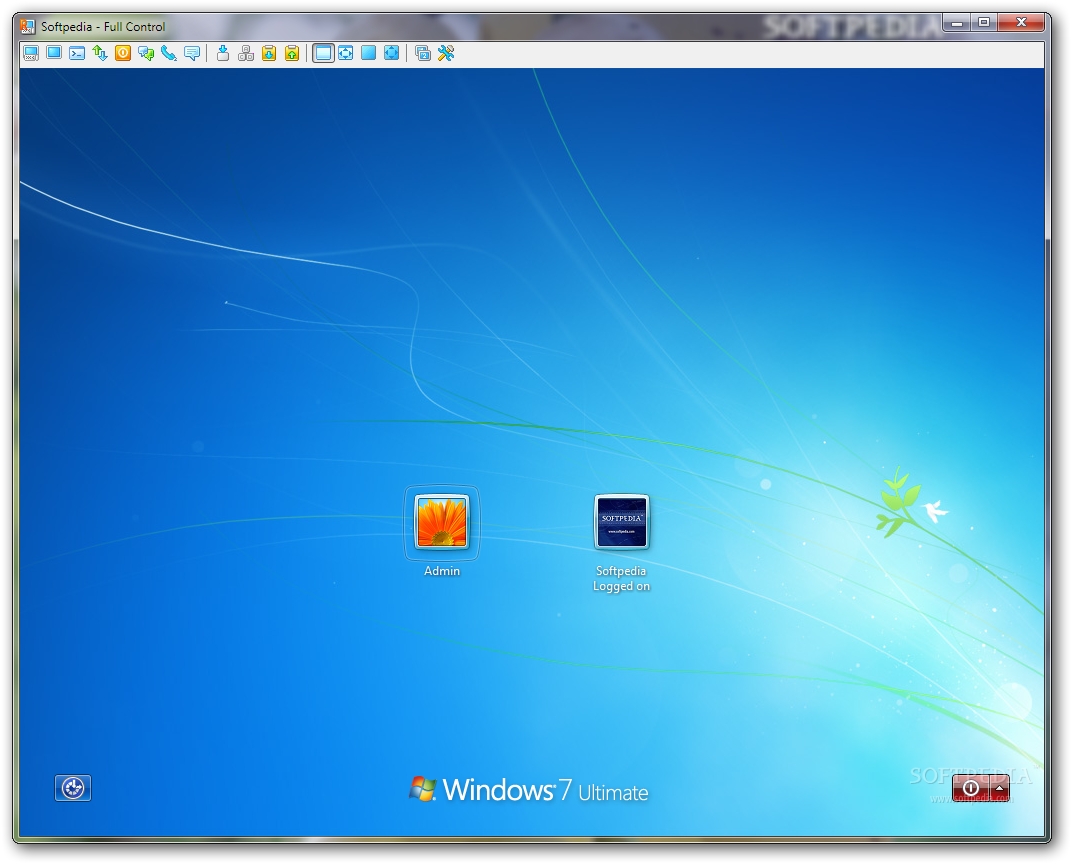Click the Radmin window title bar icon
This screenshot has height=864, width=1072.
pyautogui.click(x=27, y=27)
